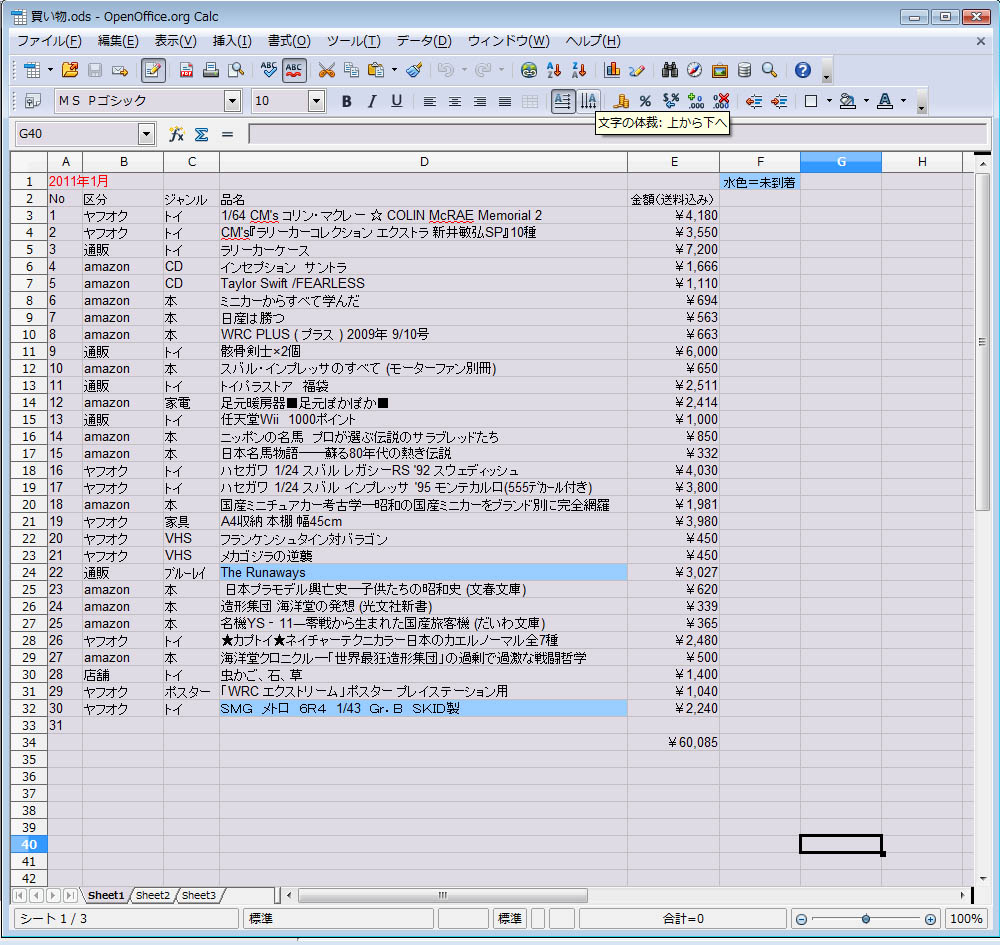Toggle italic formatting
This screenshot has height=945, width=1000.
(372, 101)
